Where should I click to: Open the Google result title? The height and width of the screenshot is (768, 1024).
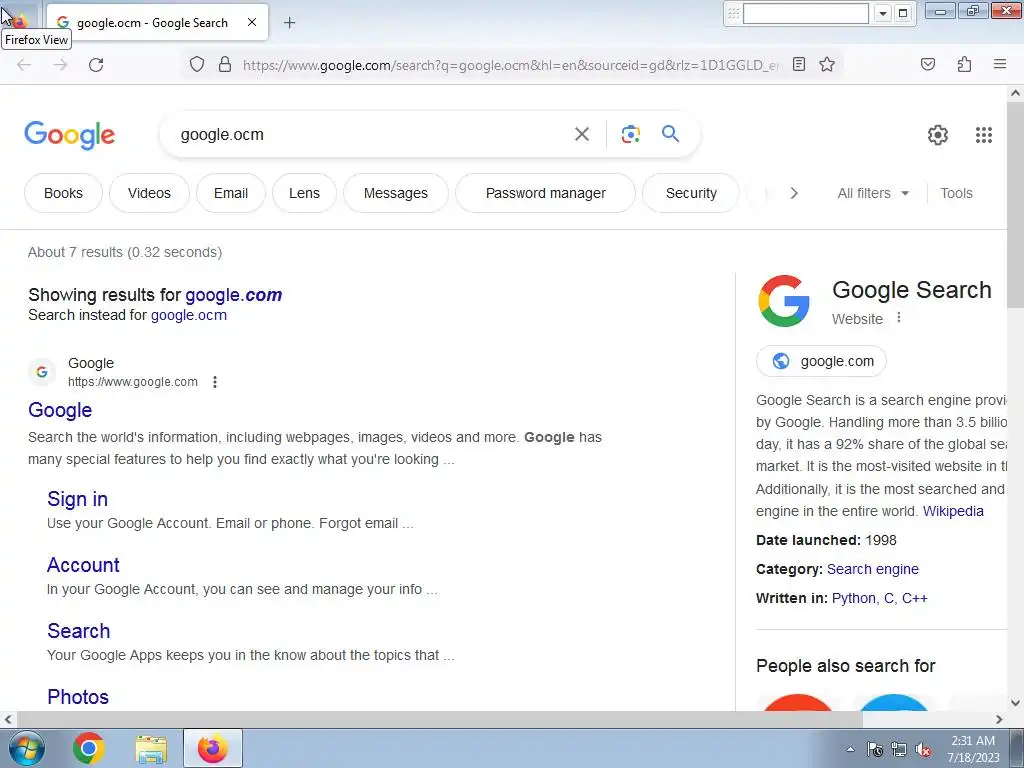[x=60, y=410]
